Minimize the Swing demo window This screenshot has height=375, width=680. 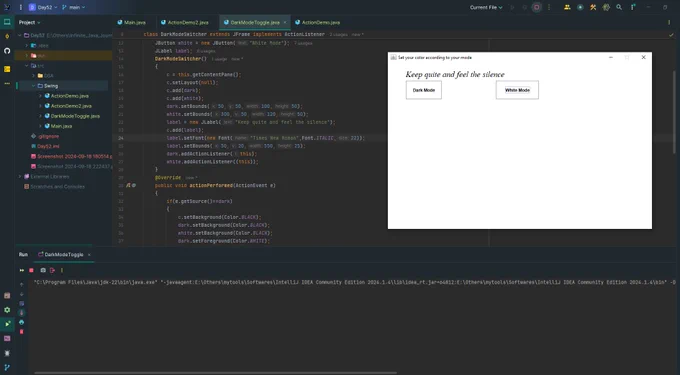pyautogui.click(x=611, y=57)
